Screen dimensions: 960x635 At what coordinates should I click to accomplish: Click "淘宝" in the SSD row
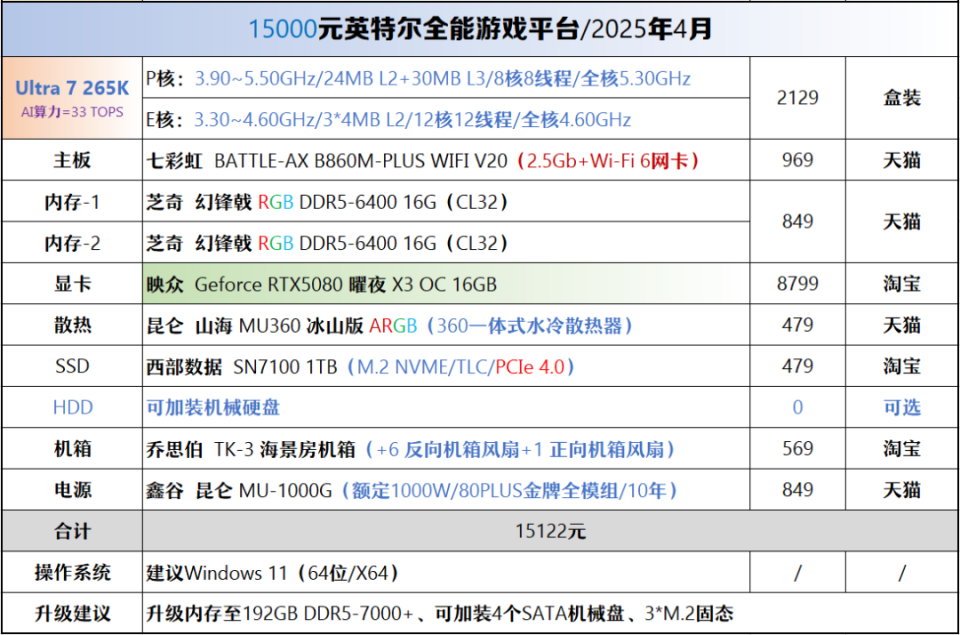tap(902, 366)
